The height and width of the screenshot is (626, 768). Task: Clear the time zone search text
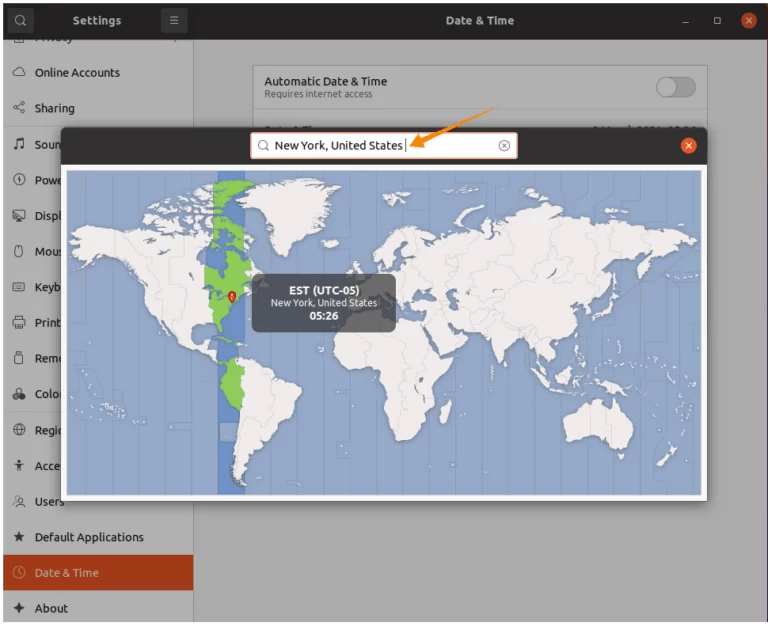pos(504,145)
